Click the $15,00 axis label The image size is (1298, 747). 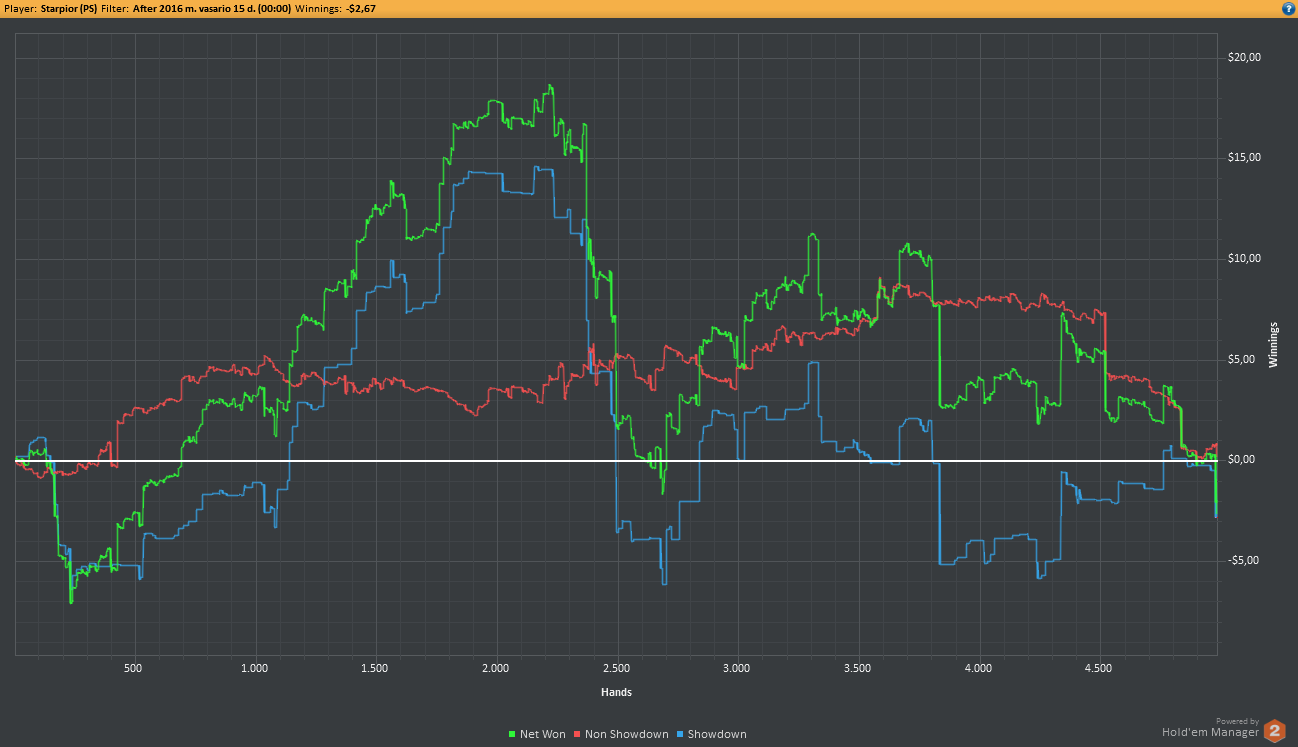[1244, 158]
